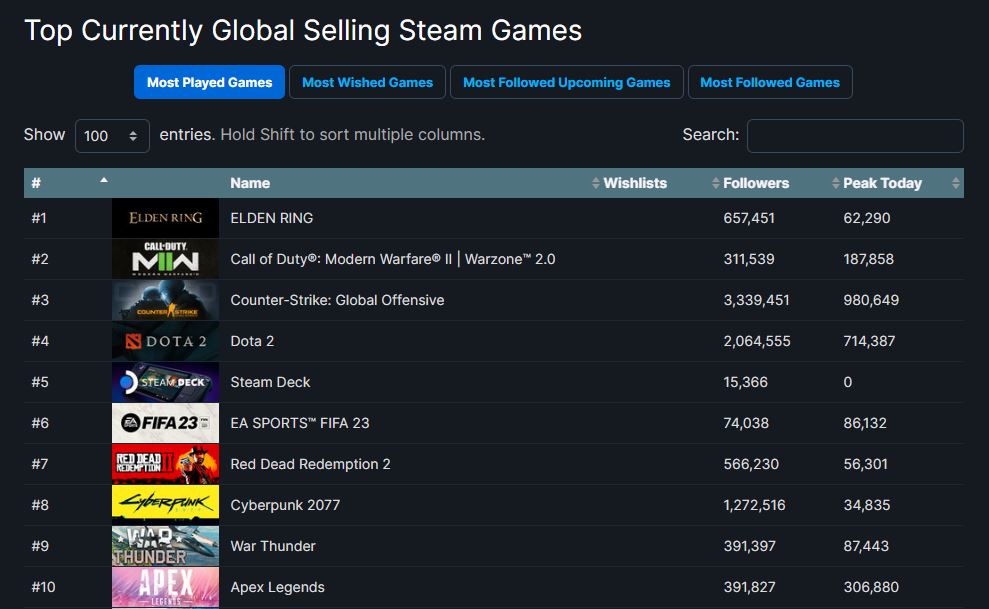The height and width of the screenshot is (609, 989).
Task: Open the ELDEN RING game name link
Action: pos(272,218)
